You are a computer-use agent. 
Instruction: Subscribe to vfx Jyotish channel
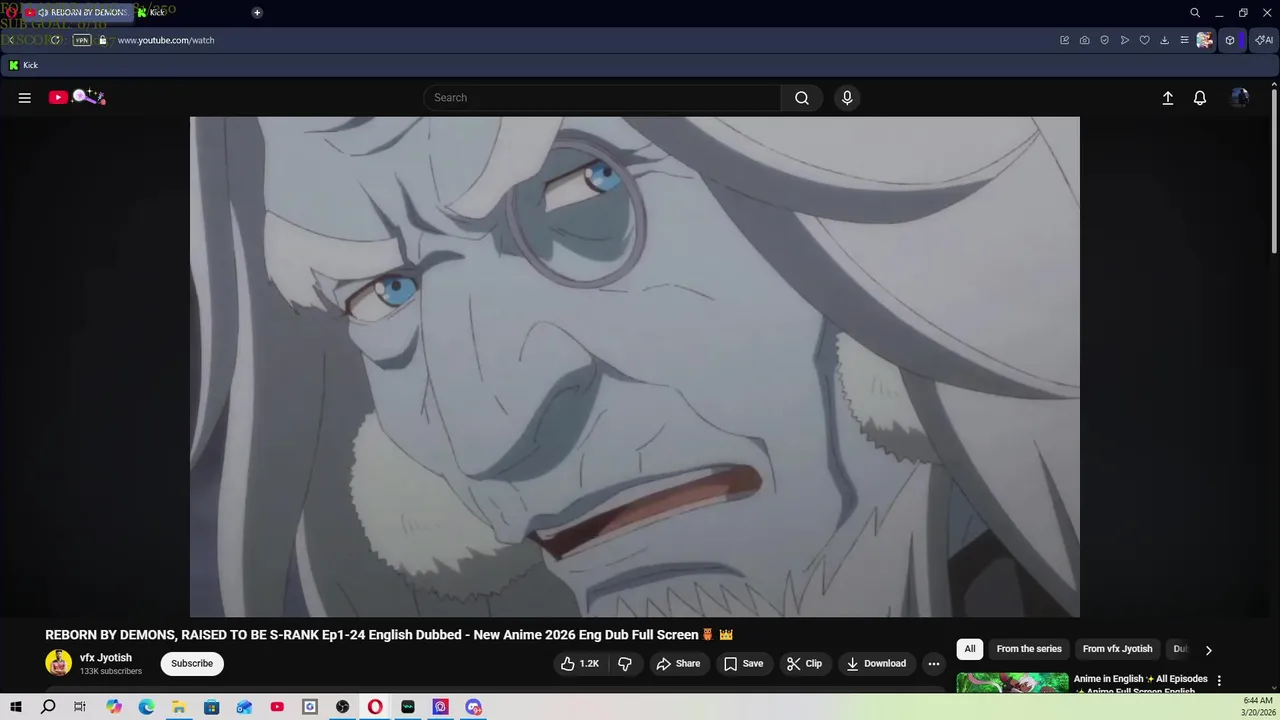[192, 664]
